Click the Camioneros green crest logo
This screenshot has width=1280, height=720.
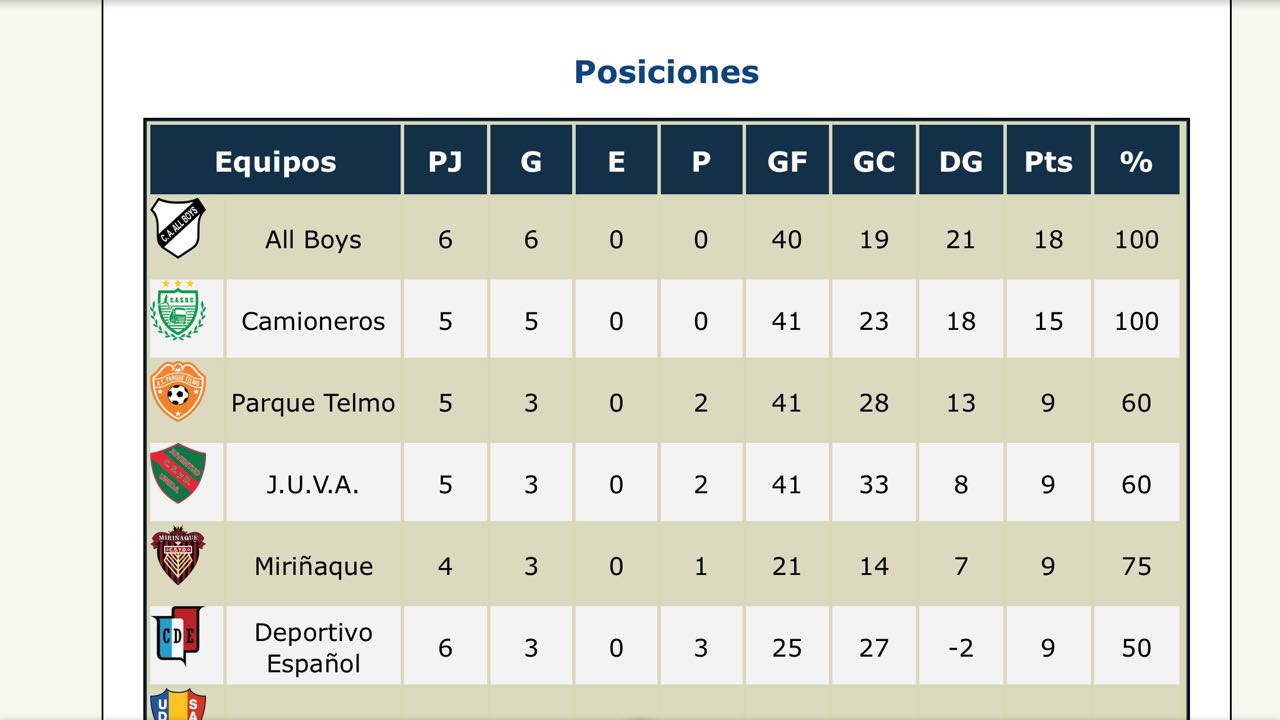[x=178, y=311]
